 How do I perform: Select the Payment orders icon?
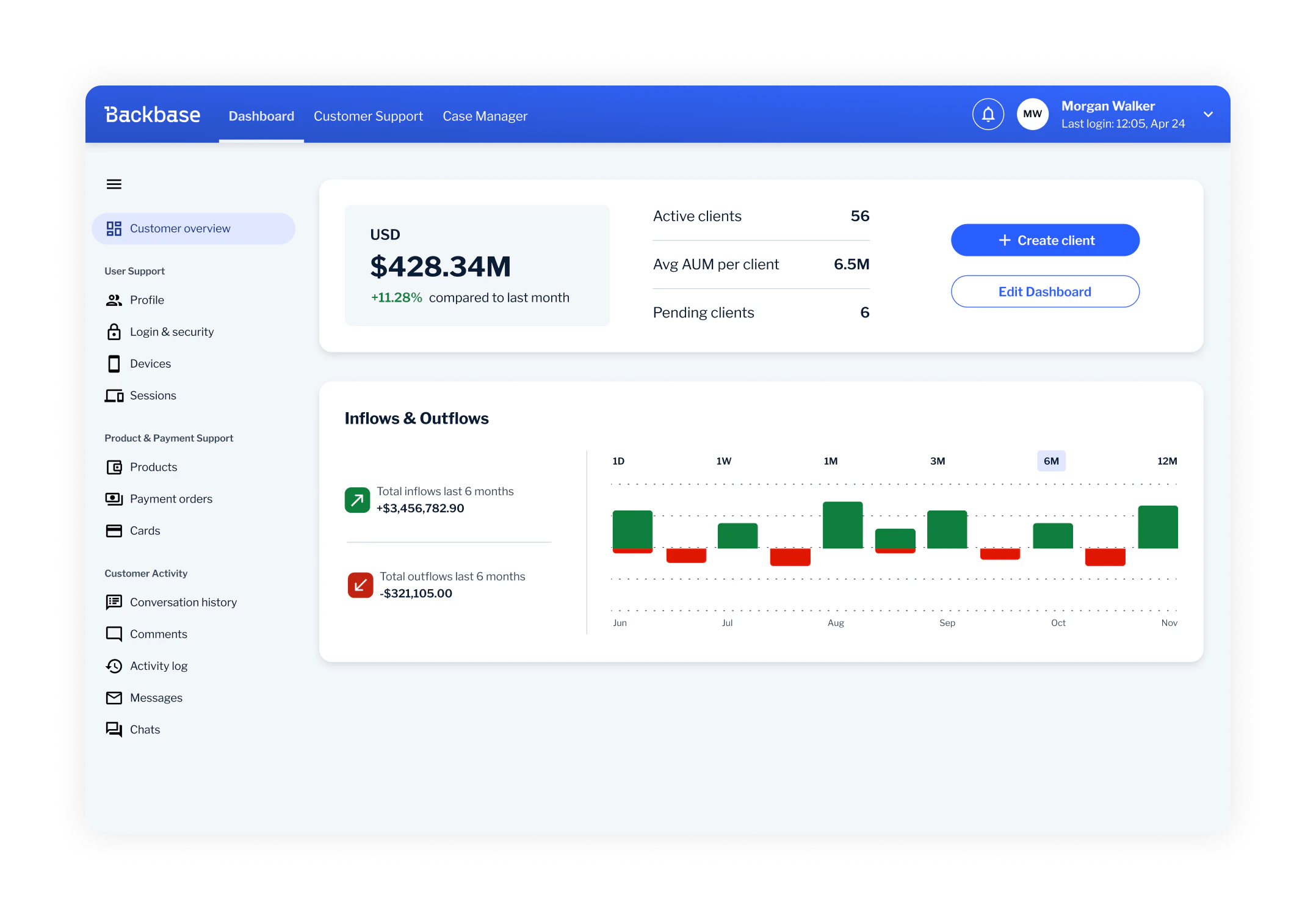click(x=114, y=499)
